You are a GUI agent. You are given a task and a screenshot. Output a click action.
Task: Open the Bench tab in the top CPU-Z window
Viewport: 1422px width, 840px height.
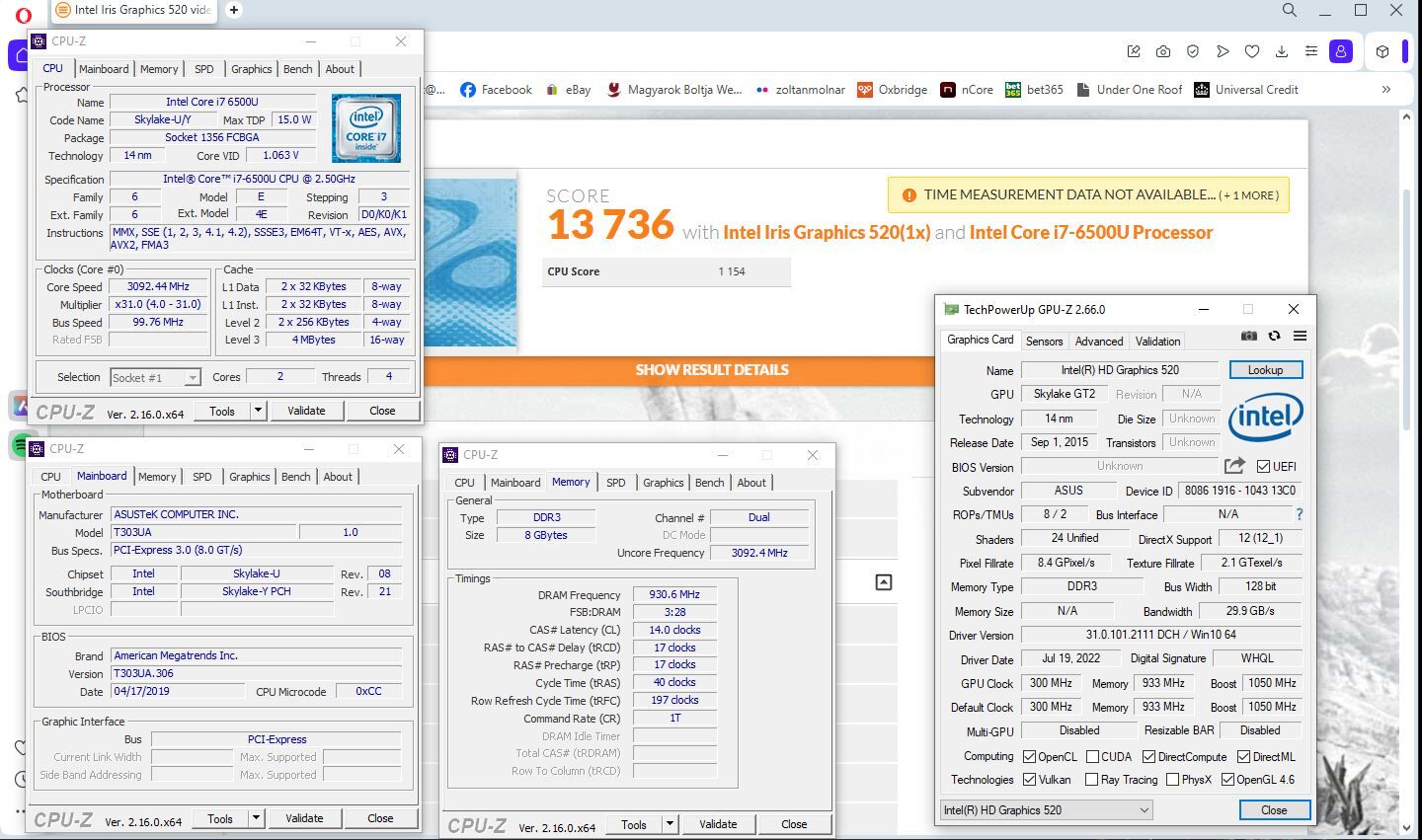pos(297,69)
